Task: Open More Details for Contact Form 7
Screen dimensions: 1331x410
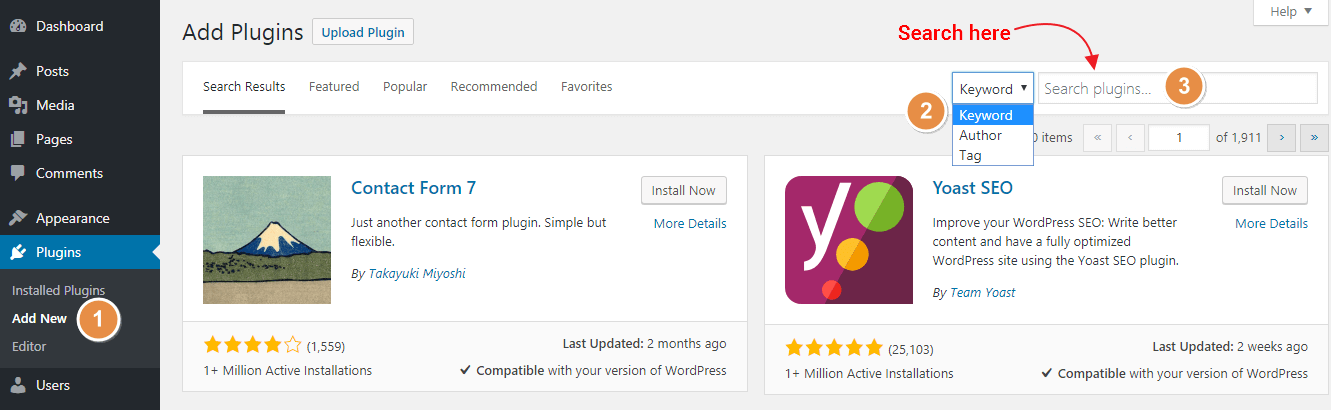Action: pyautogui.click(x=690, y=223)
